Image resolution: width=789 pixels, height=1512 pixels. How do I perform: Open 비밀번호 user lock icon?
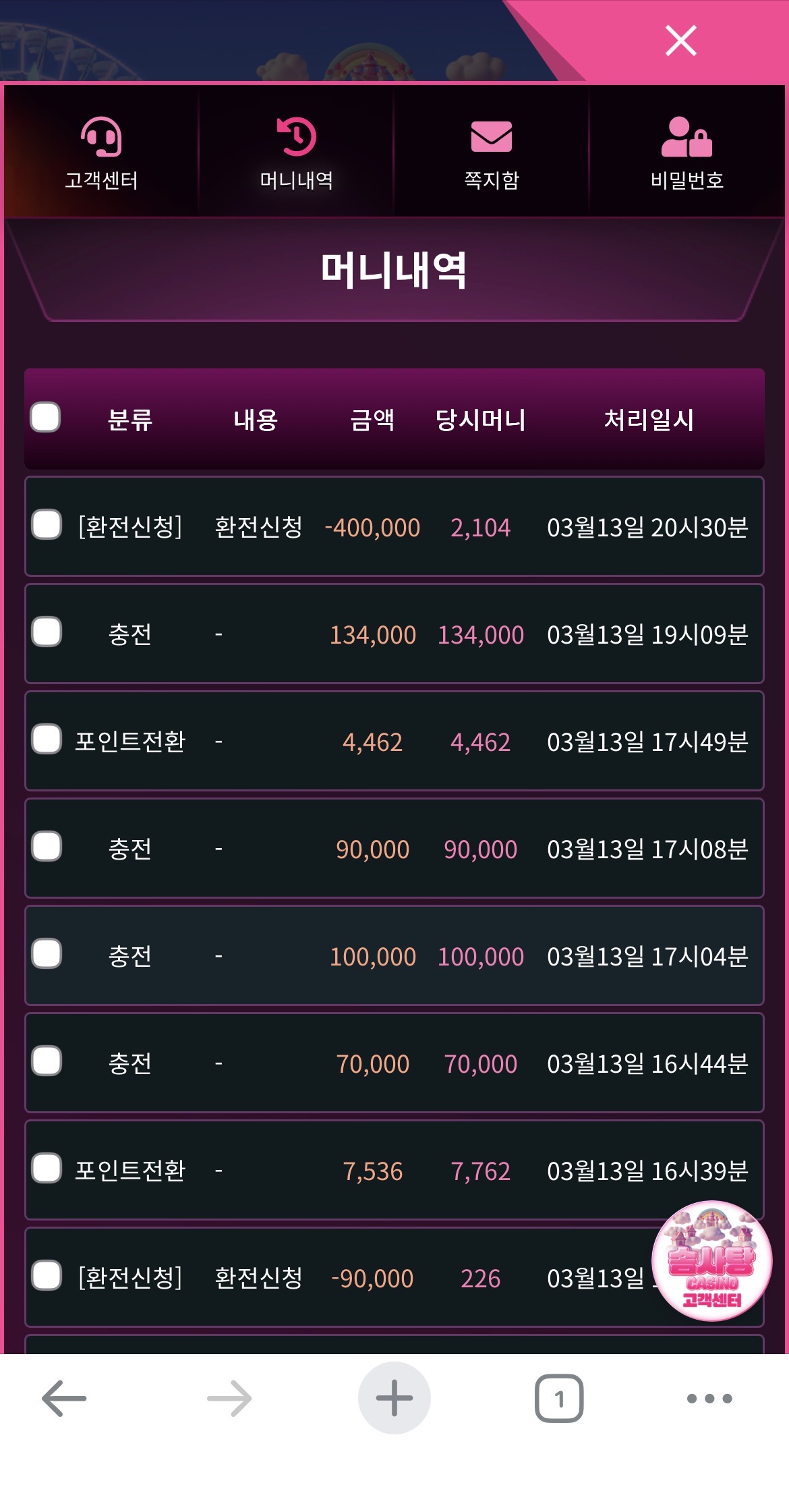pyautogui.click(x=686, y=137)
